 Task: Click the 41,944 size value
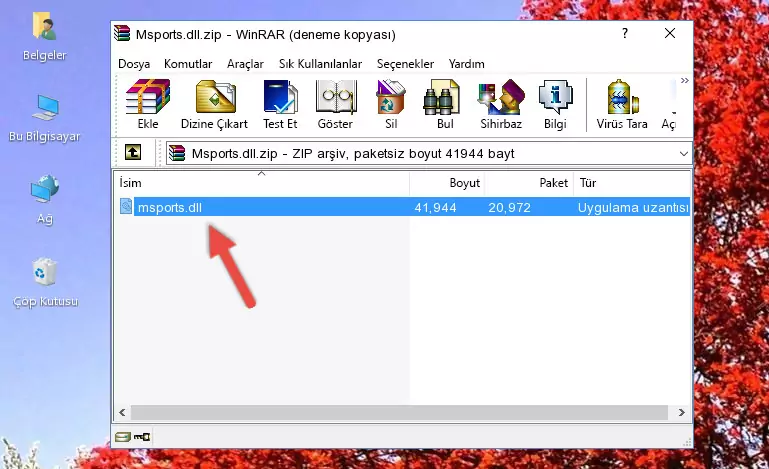click(x=436, y=208)
